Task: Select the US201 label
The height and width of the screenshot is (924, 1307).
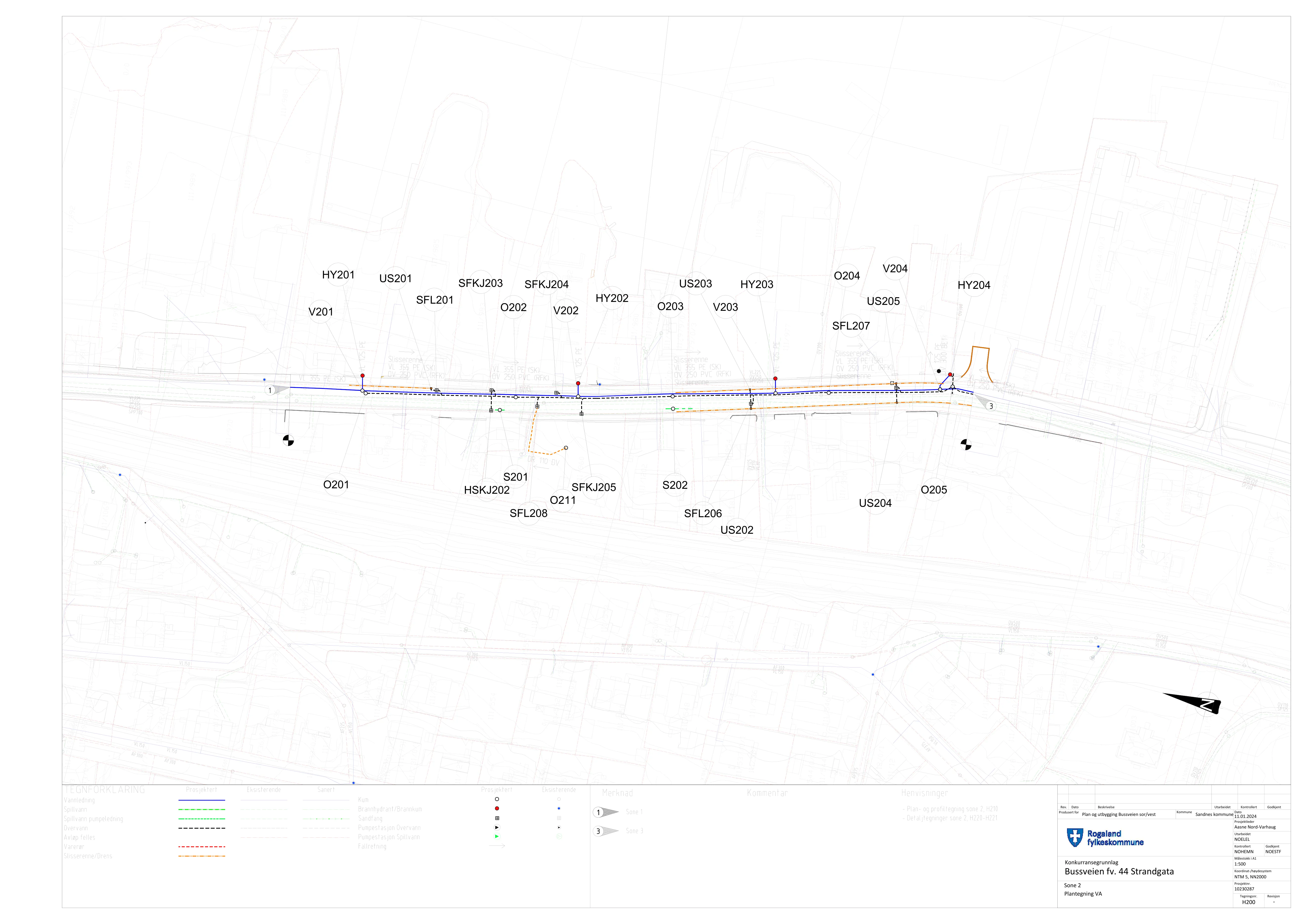Action: 396,278
